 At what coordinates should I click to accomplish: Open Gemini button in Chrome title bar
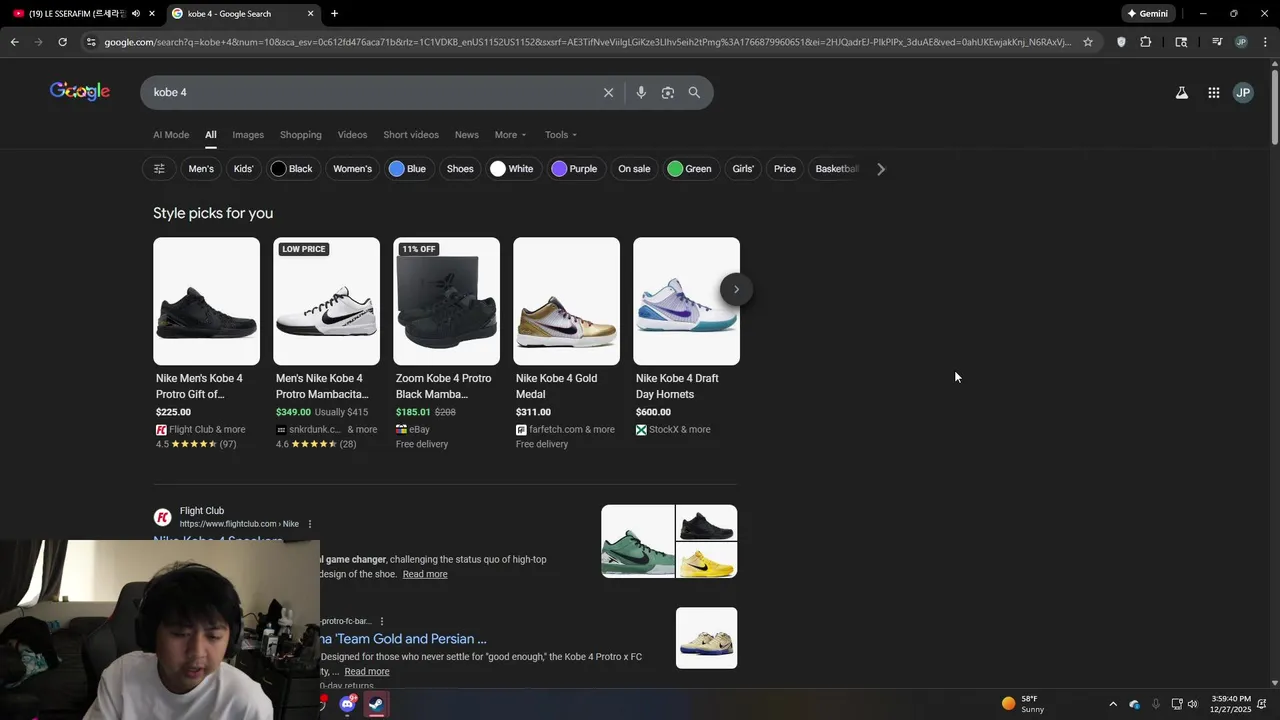pos(1148,14)
